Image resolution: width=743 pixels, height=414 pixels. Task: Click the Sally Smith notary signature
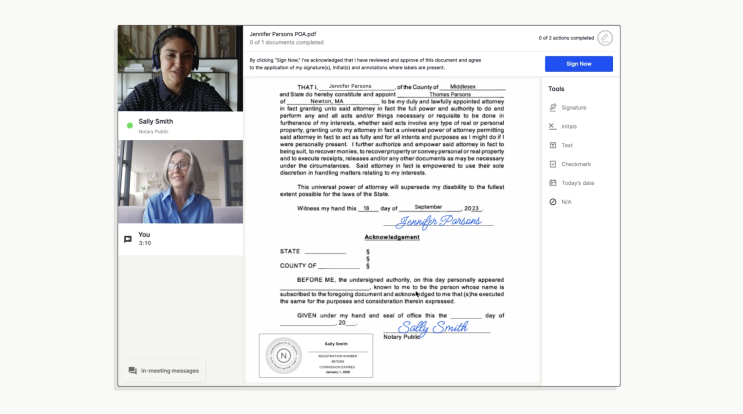click(x=433, y=327)
